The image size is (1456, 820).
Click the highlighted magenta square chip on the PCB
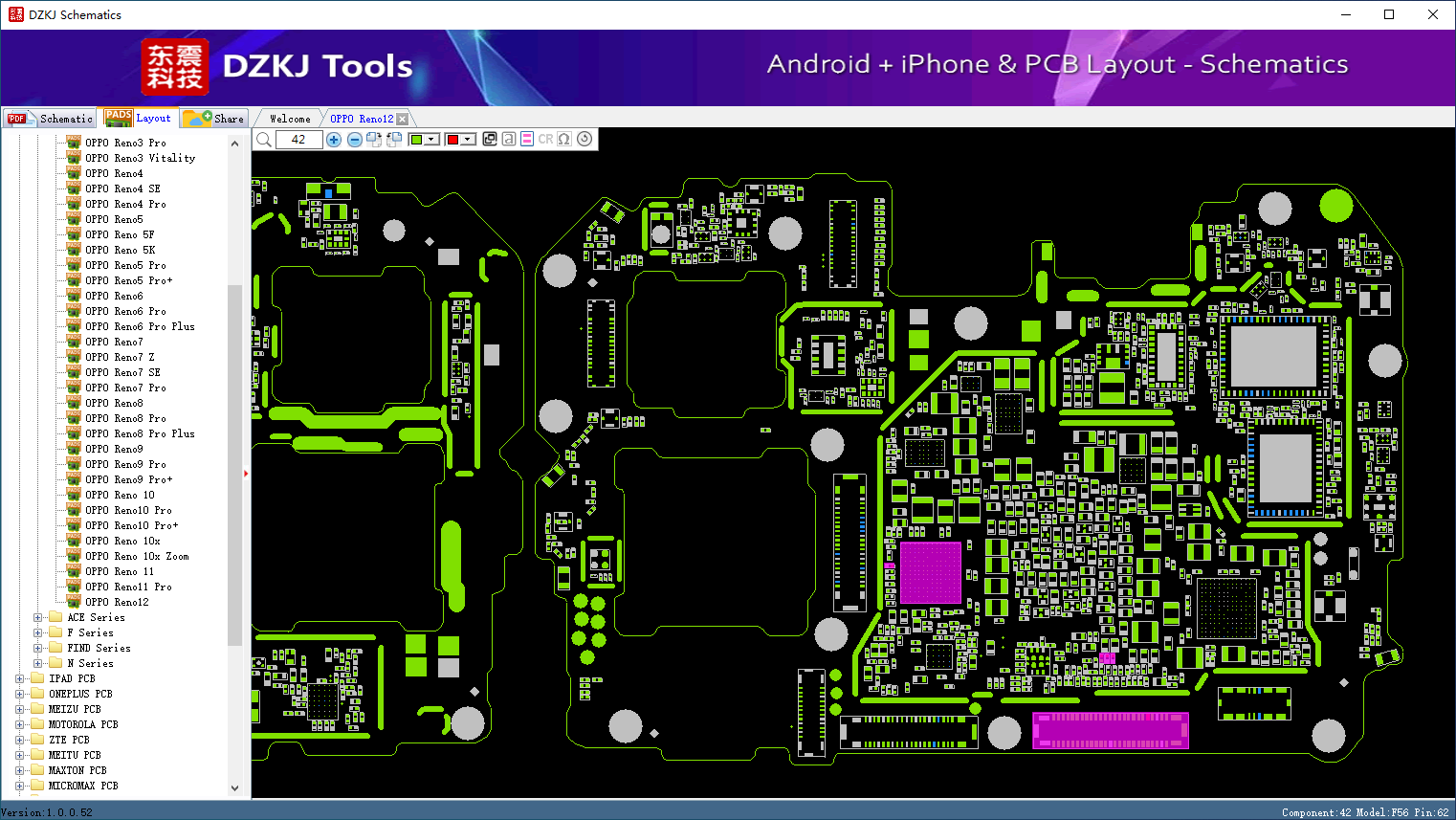pos(930,572)
